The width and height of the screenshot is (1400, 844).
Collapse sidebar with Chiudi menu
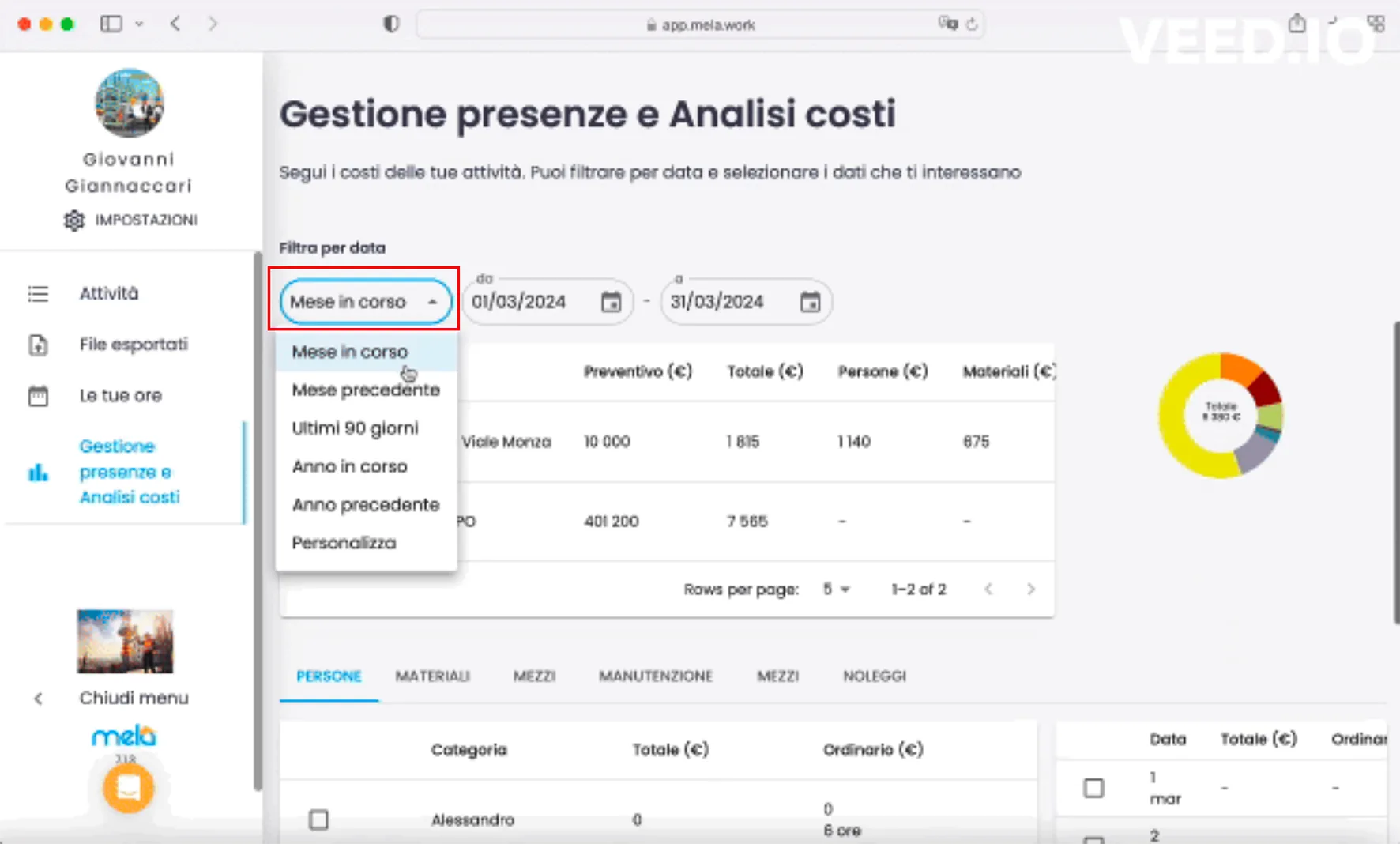click(x=133, y=698)
